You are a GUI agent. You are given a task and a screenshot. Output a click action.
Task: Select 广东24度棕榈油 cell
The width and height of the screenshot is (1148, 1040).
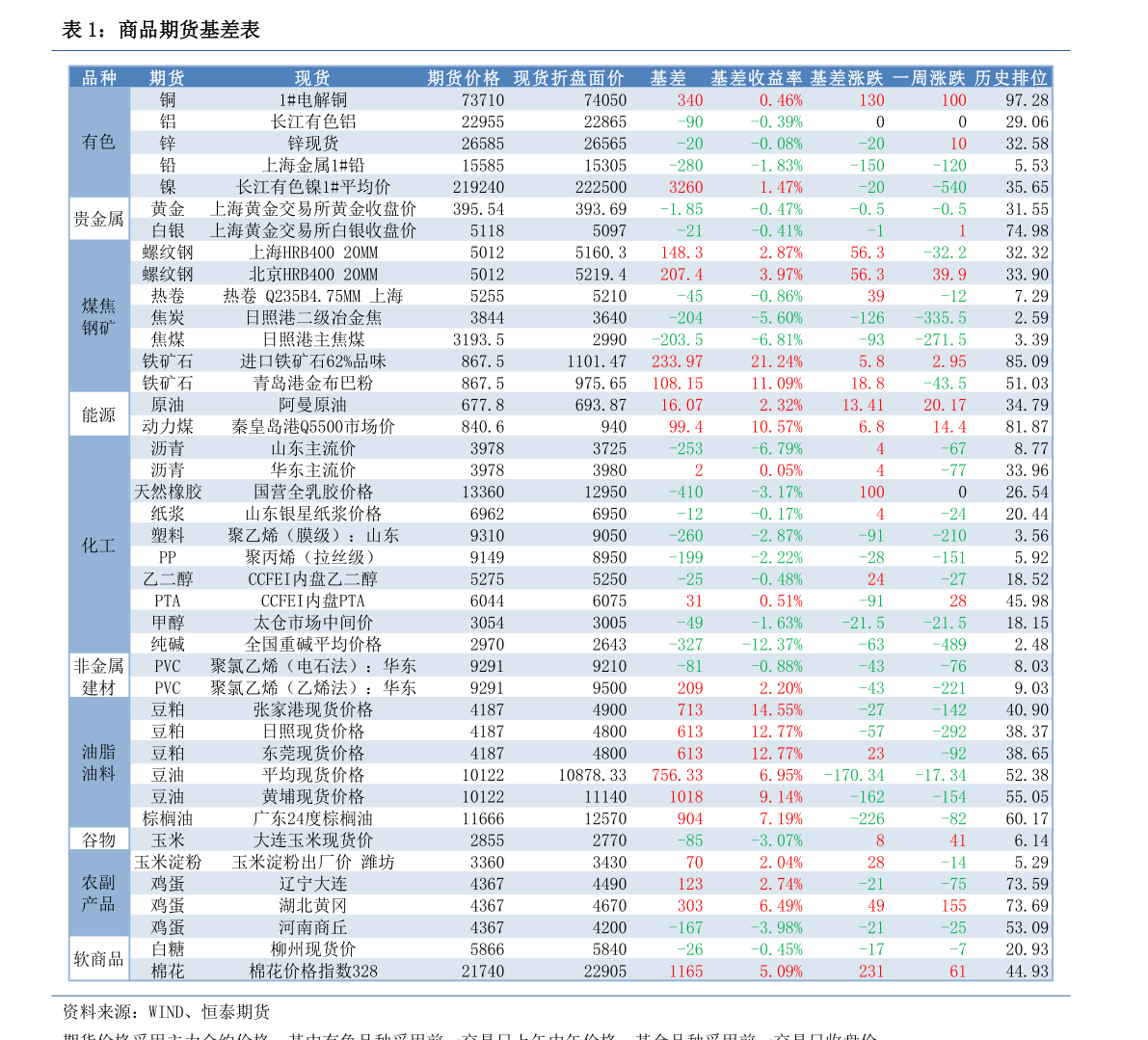point(312,819)
